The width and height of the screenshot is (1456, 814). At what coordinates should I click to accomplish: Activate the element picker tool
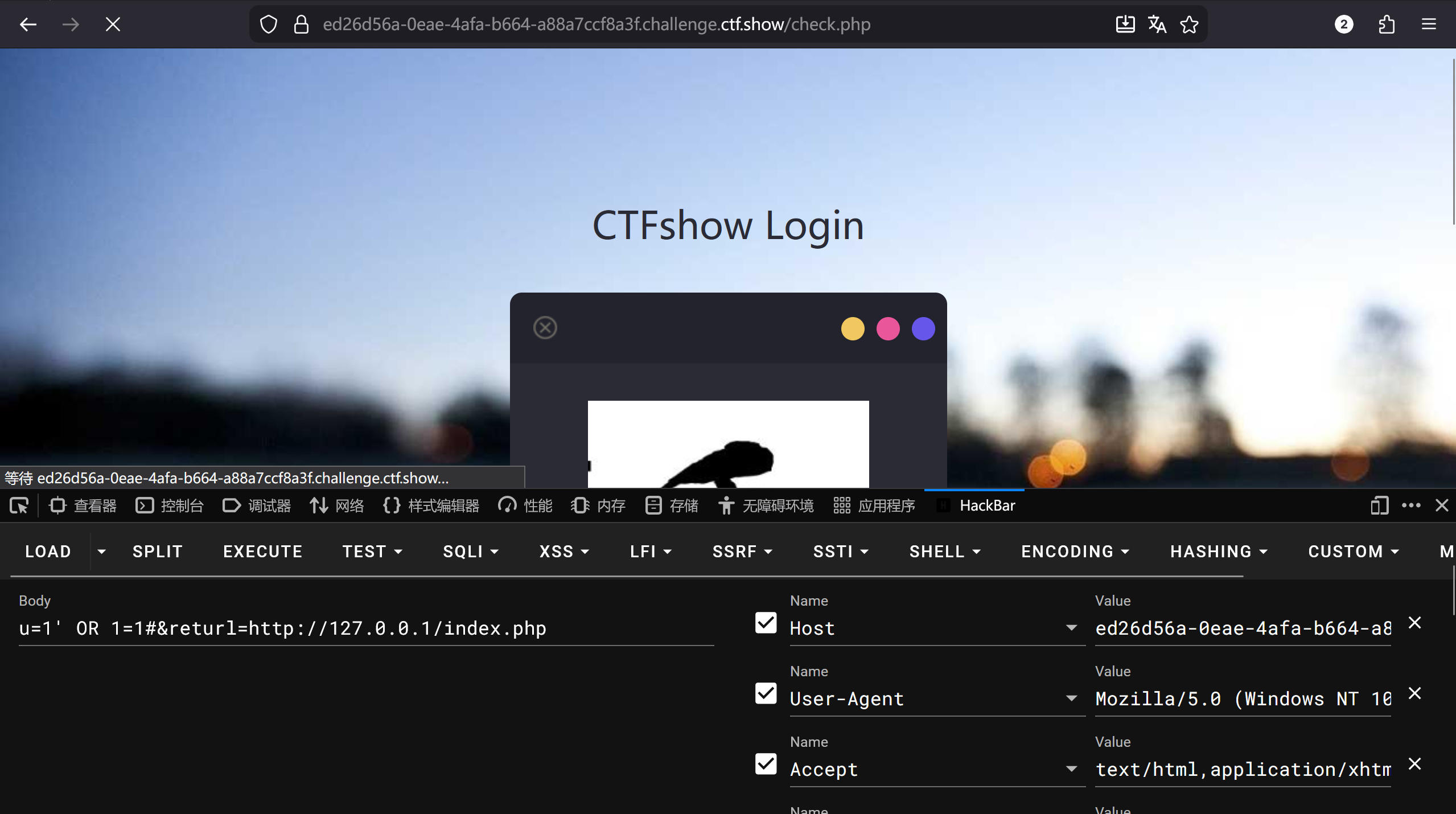coord(19,505)
